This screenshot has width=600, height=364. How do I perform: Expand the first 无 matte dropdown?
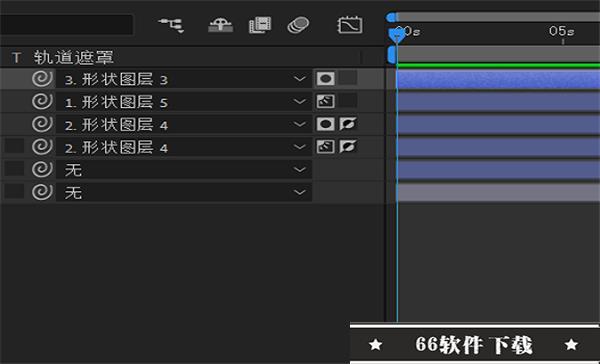click(x=184, y=170)
